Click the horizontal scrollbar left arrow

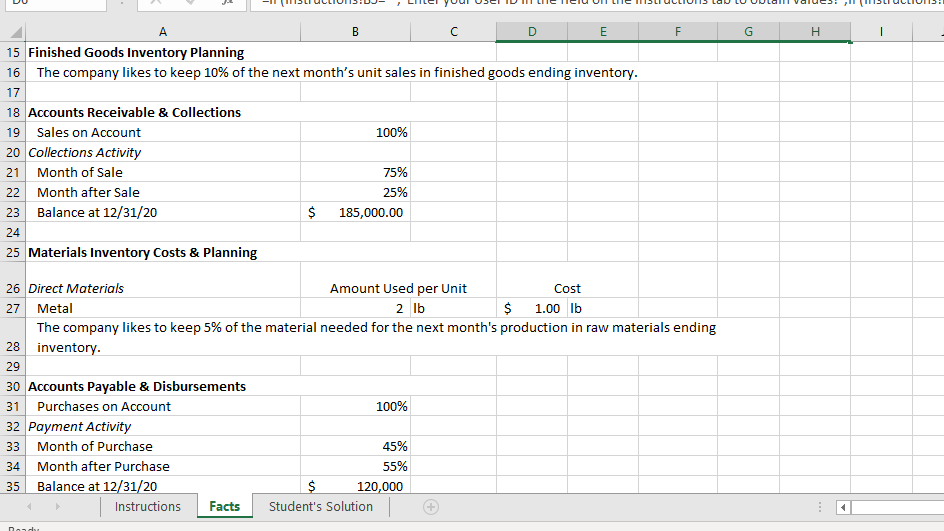843,508
